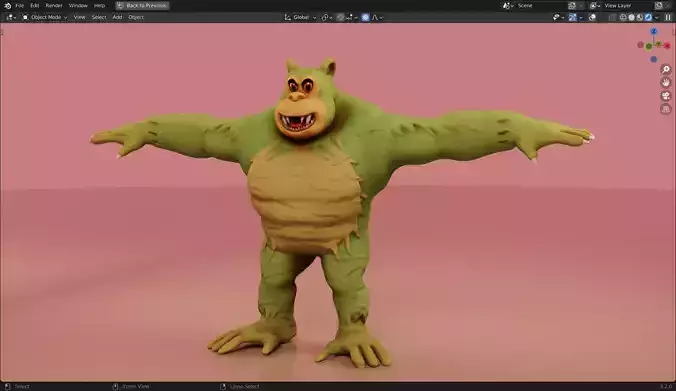Image resolution: width=676 pixels, height=391 pixels.
Task: Click the Scene browse icon
Action: [507, 6]
